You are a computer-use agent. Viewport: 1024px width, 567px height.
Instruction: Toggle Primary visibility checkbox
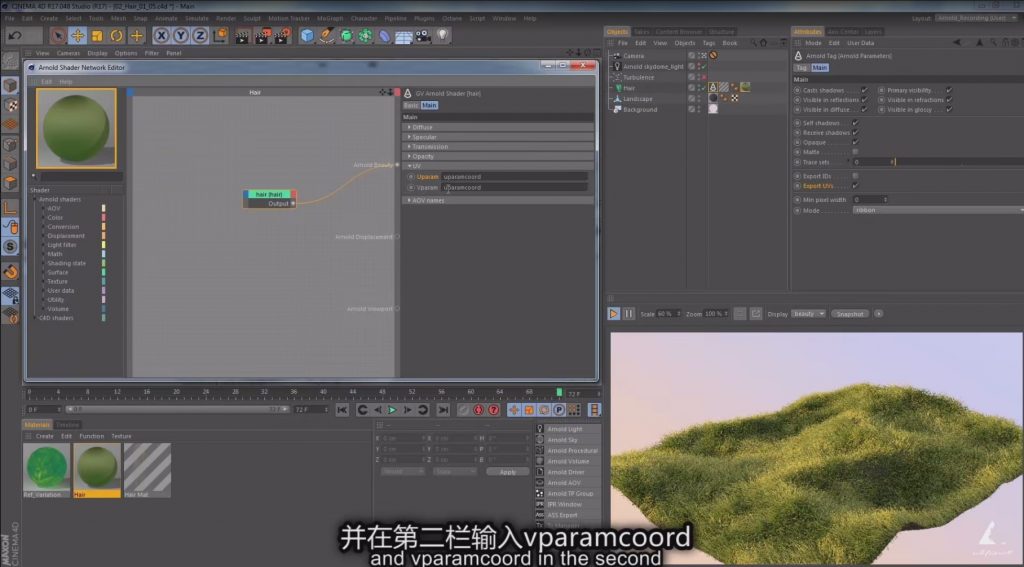(x=949, y=90)
